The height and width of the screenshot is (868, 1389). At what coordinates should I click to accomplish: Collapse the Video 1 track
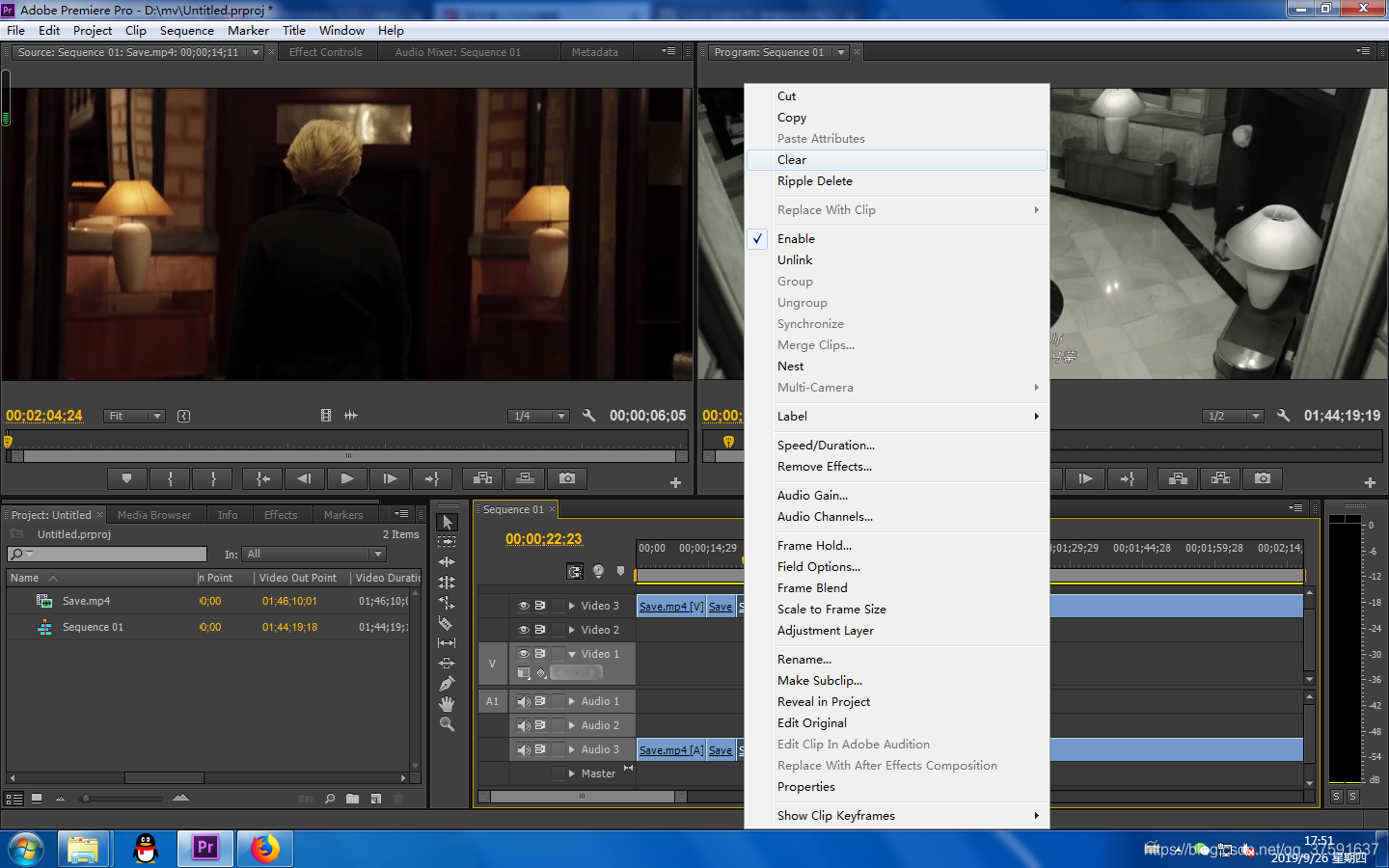pyautogui.click(x=572, y=654)
